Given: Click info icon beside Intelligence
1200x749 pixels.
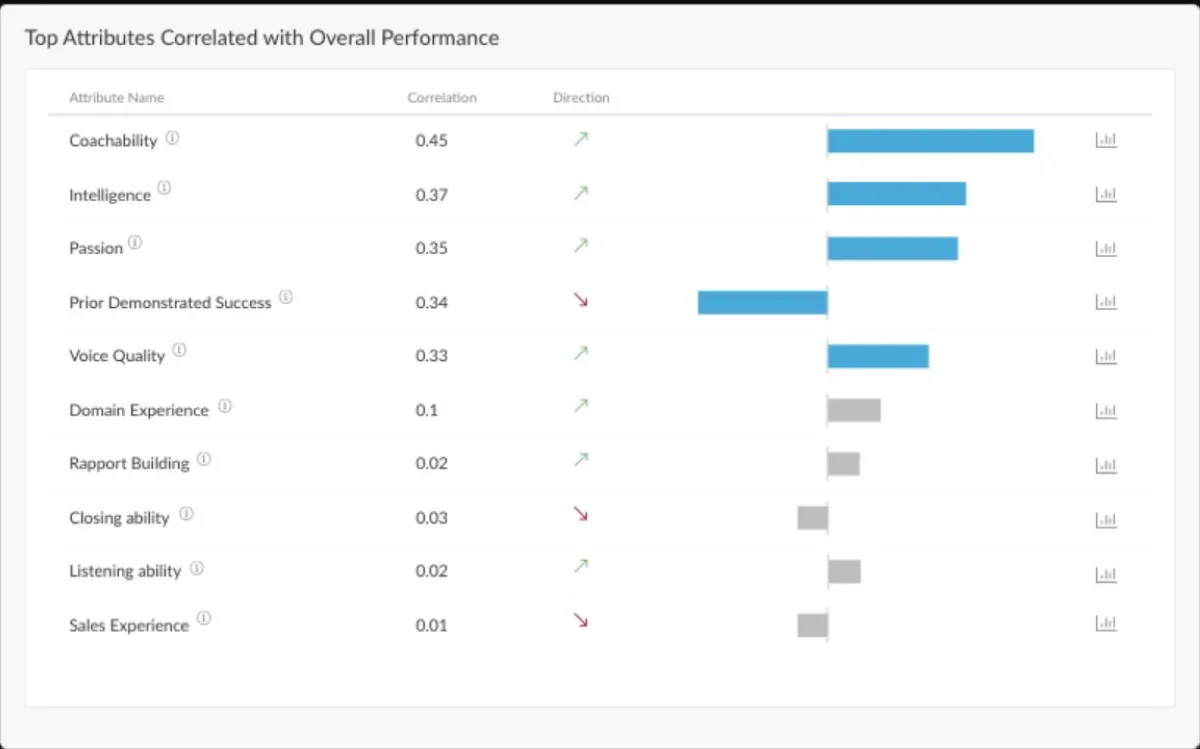Looking at the screenshot, I should (165, 187).
